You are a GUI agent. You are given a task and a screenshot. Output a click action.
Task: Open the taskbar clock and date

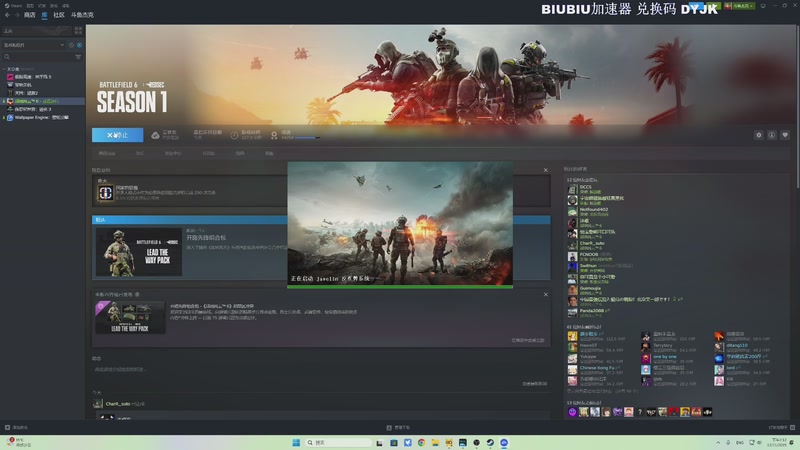coord(779,442)
